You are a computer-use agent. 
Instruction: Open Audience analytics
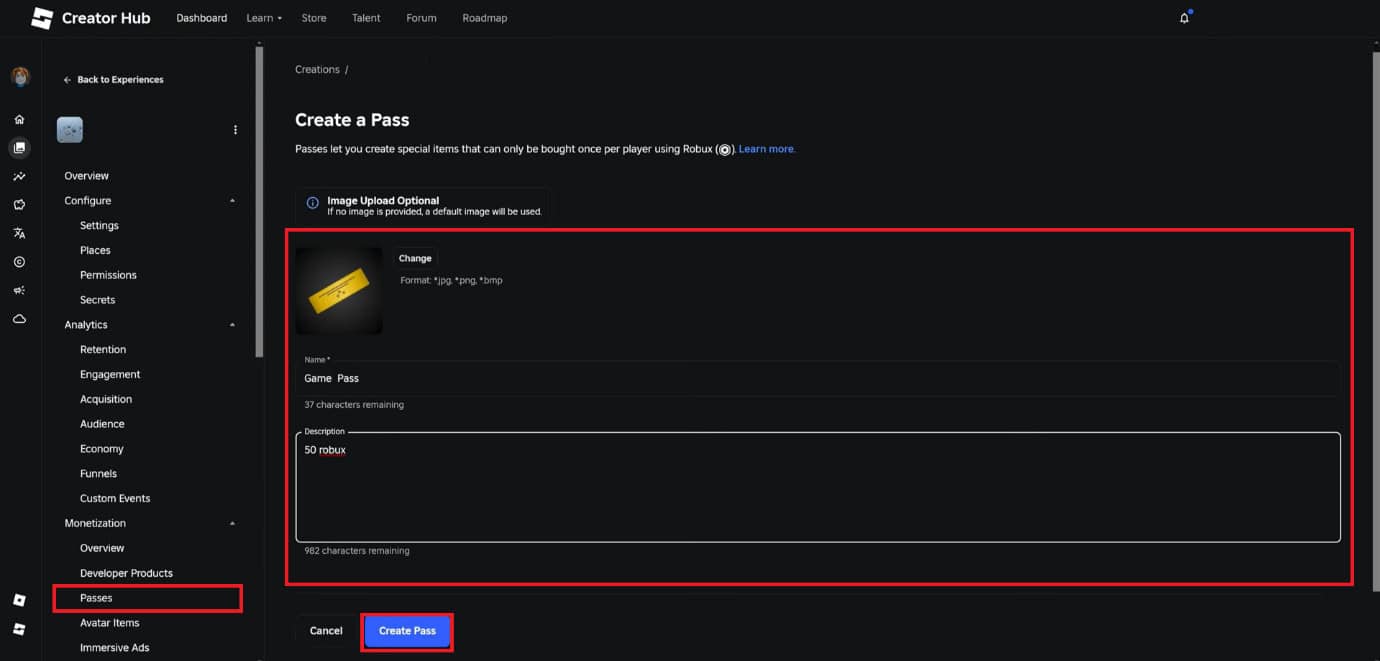(x=102, y=424)
